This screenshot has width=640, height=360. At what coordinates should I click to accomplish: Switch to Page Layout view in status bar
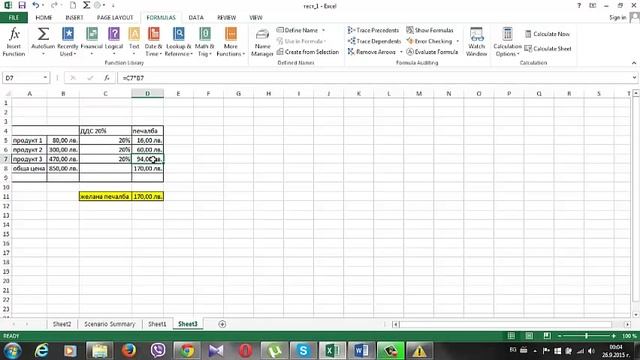pyautogui.click(x=529, y=336)
